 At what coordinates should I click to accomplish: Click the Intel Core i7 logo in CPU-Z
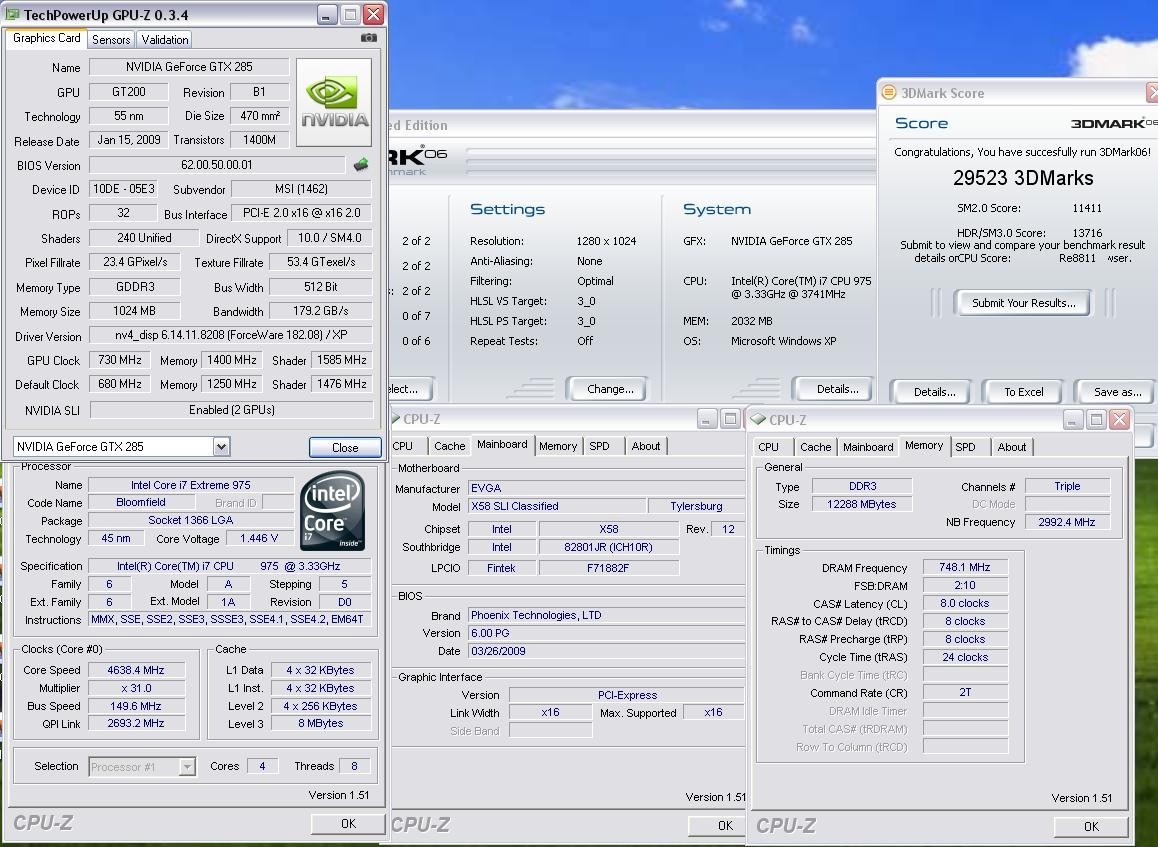click(332, 510)
